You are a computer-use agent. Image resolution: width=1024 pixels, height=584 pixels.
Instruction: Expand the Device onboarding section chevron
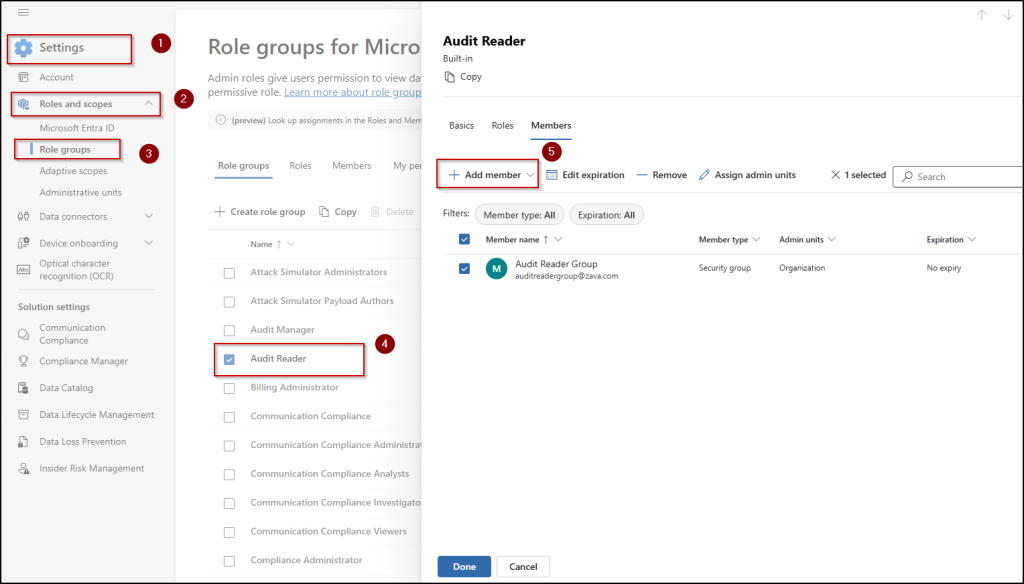coord(149,243)
